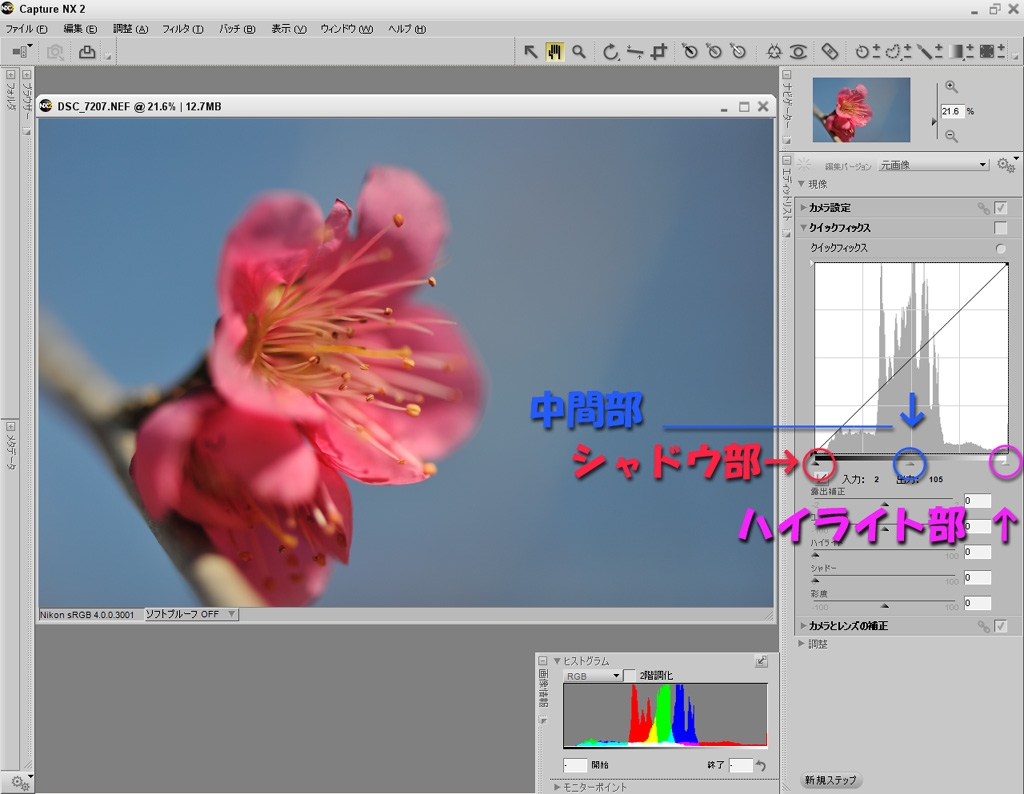Click the 露出補正 slider handle
The height and width of the screenshot is (794, 1024).
tap(884, 504)
